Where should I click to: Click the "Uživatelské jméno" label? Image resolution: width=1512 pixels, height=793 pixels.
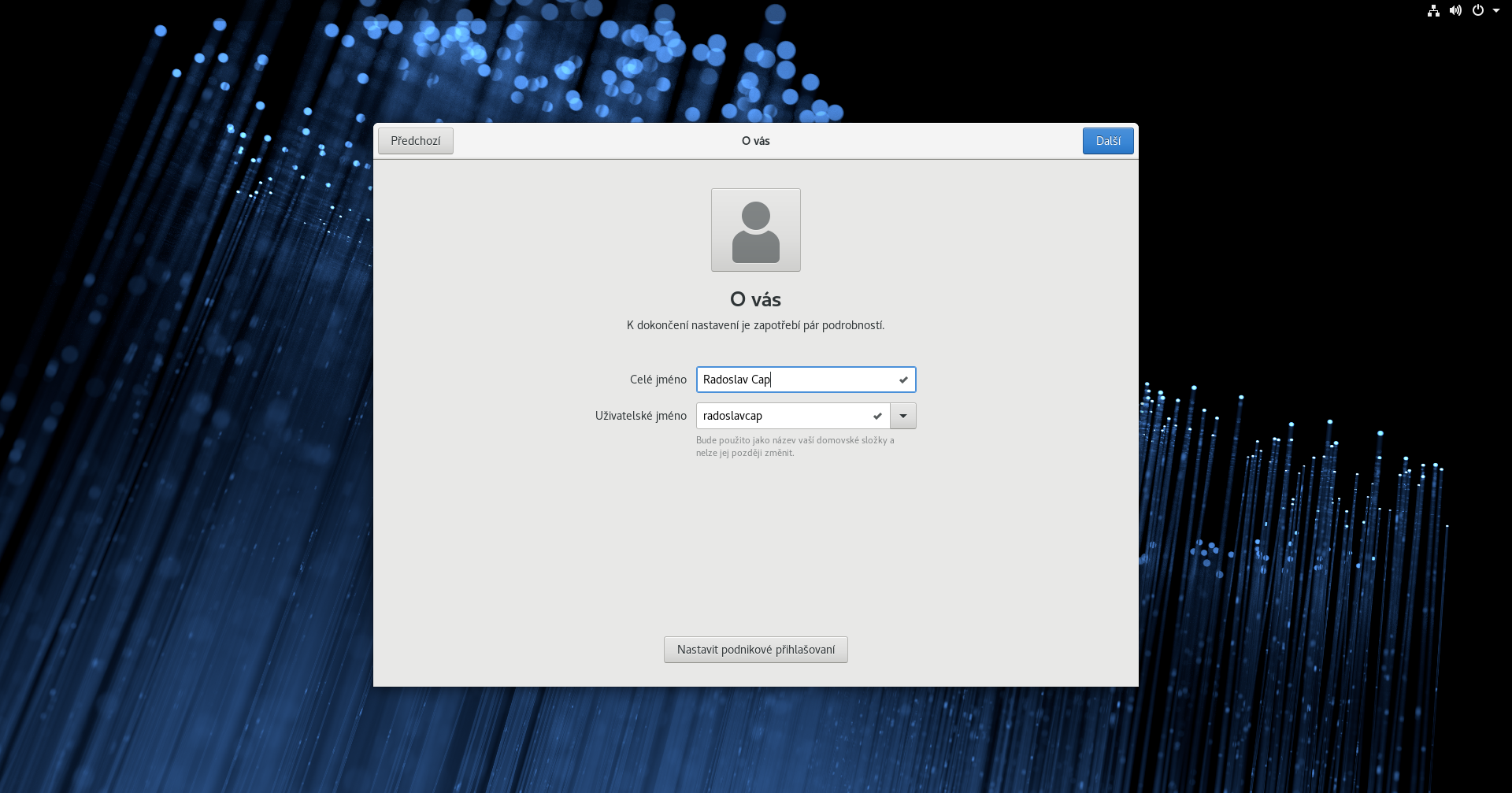(640, 416)
